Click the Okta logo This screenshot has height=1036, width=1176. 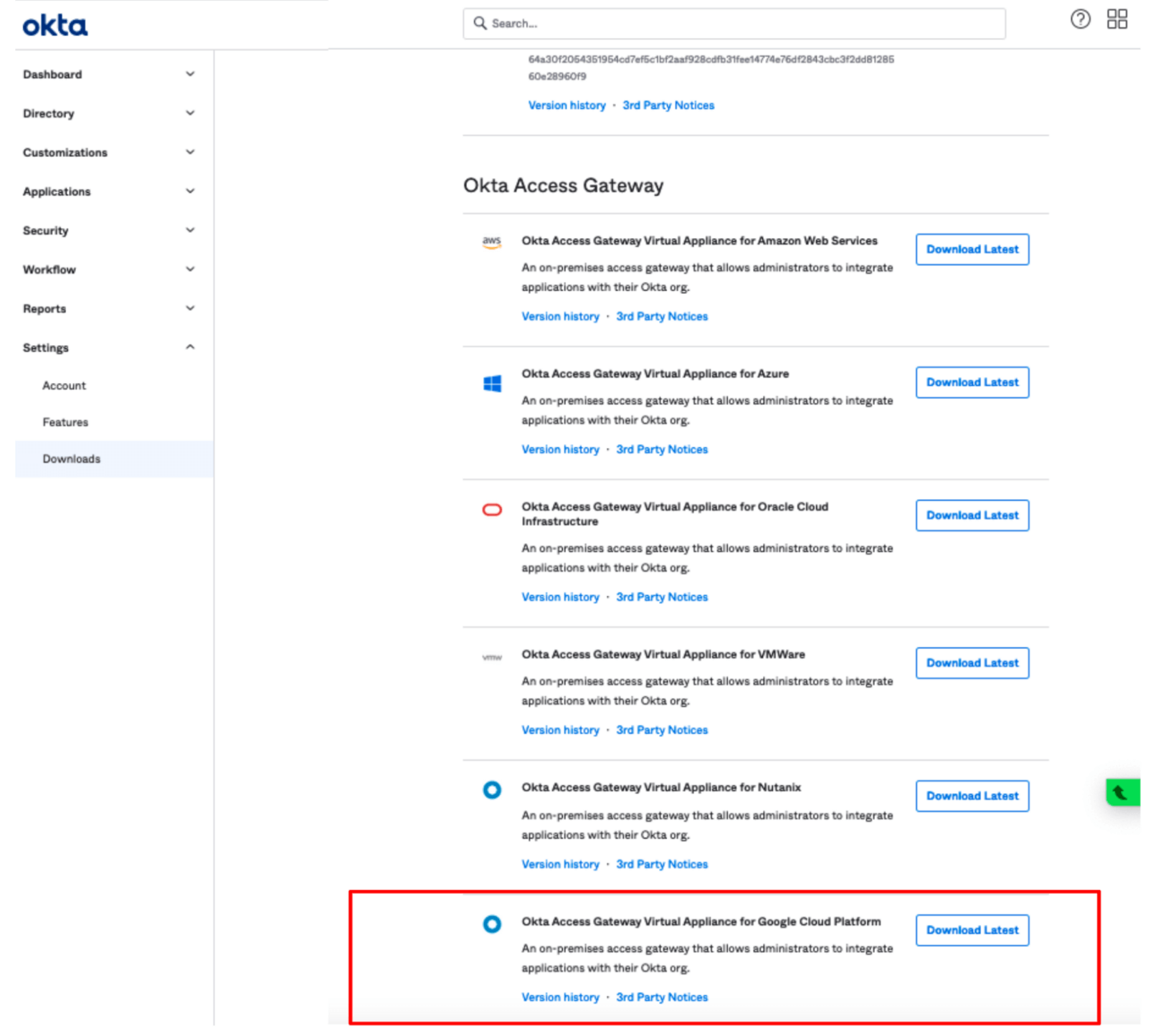(55, 26)
